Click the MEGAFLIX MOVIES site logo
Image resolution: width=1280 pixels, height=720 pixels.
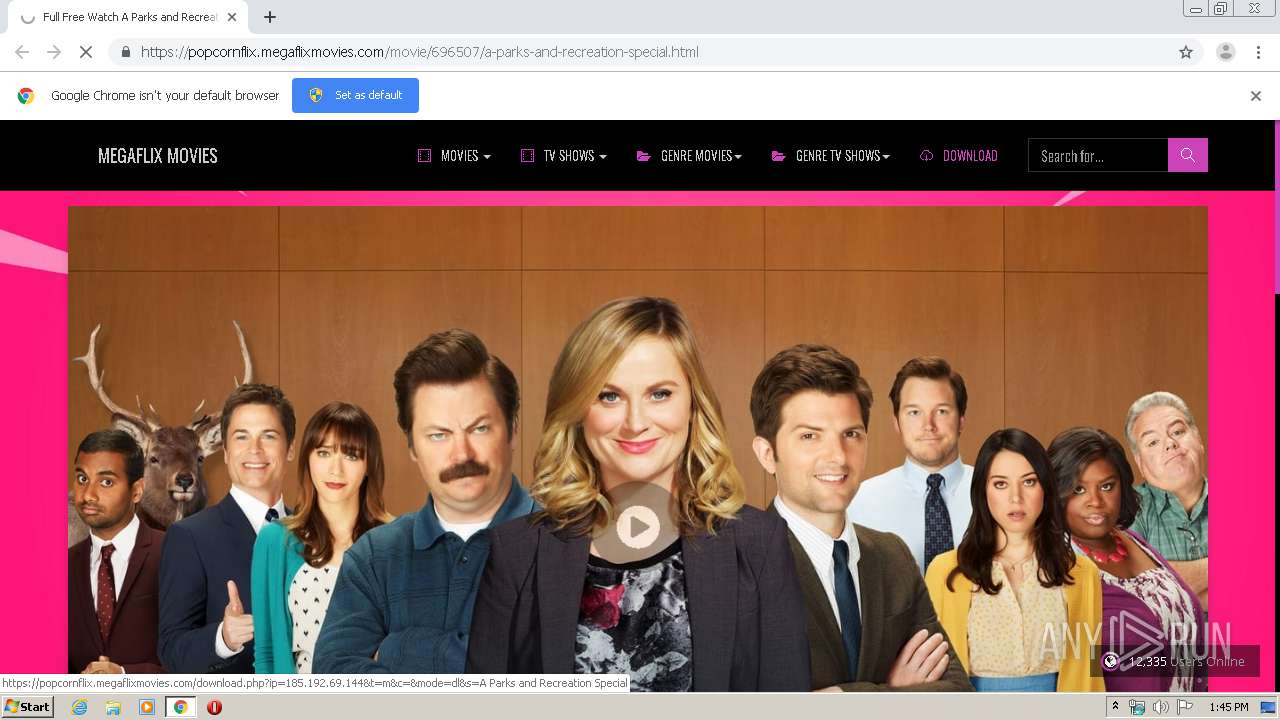point(158,156)
